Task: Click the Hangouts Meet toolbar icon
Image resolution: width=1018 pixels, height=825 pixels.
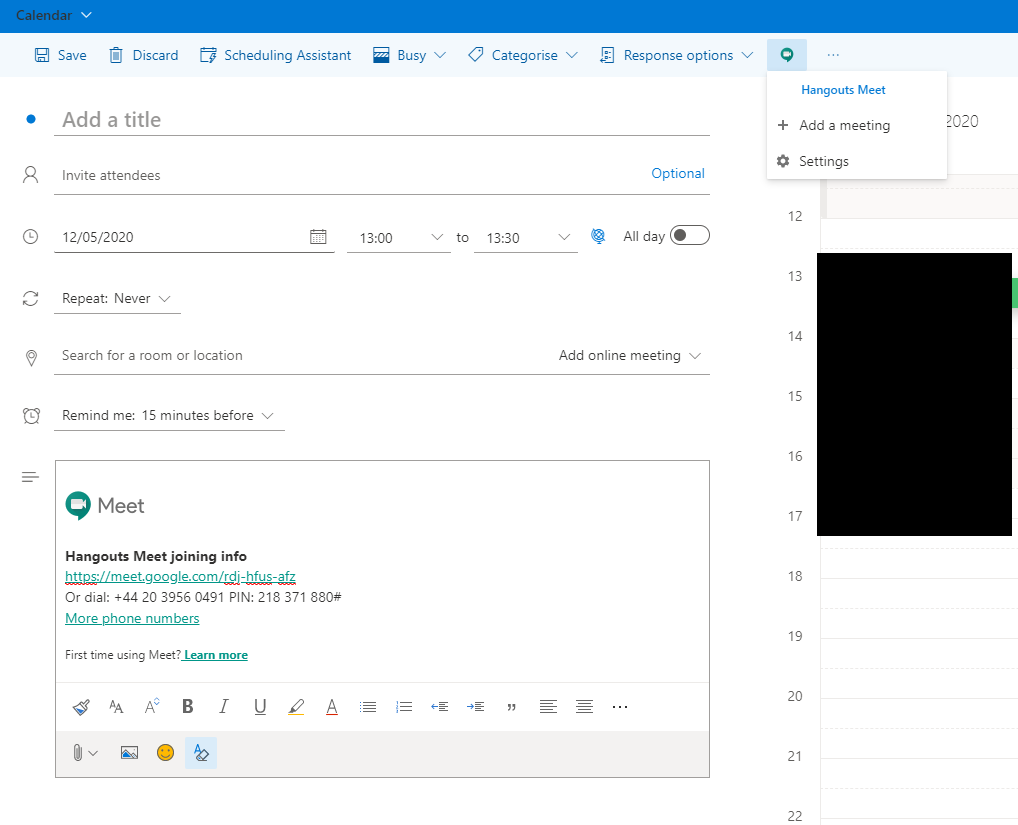Action: tap(787, 55)
